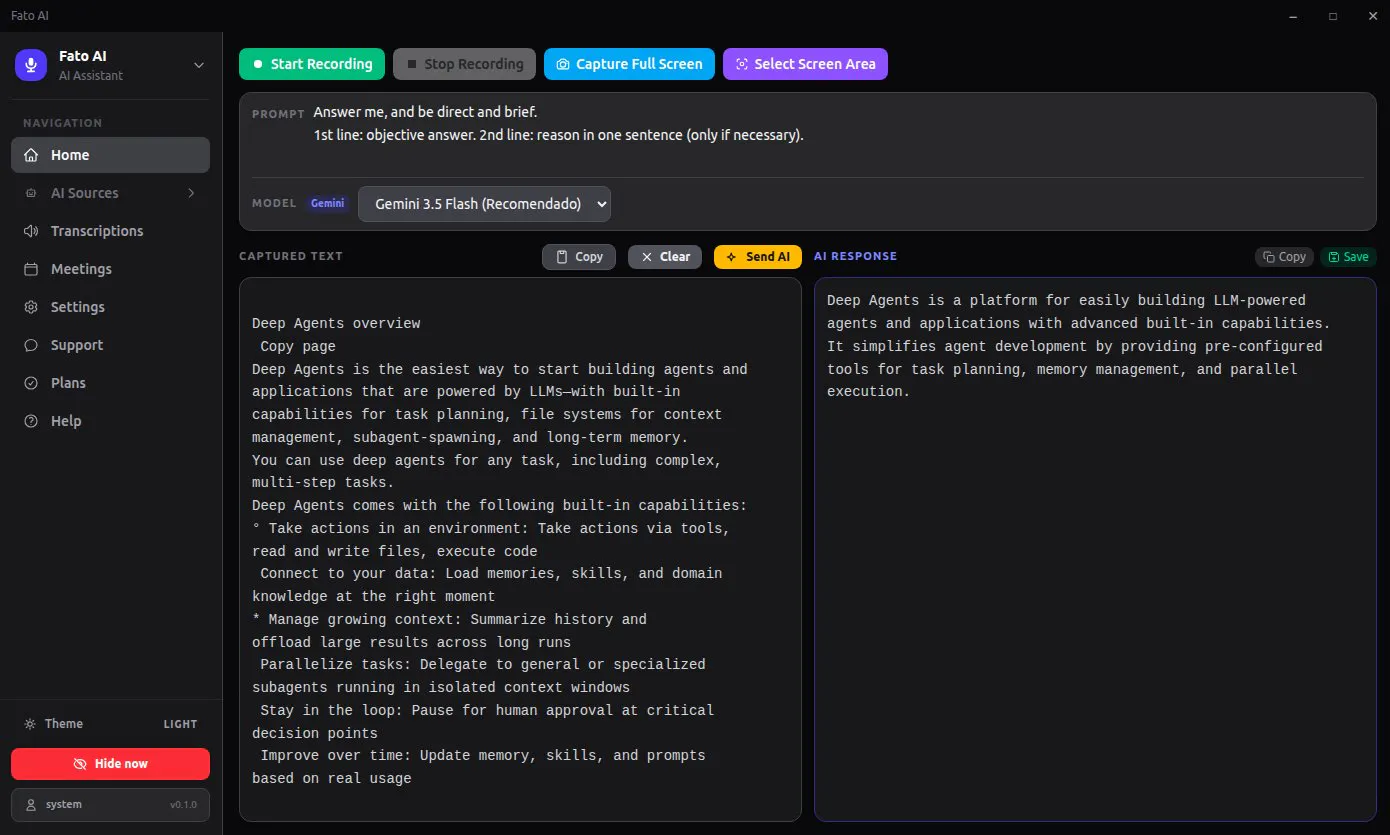Open the Home navigation item
The image size is (1390, 835).
[111, 155]
